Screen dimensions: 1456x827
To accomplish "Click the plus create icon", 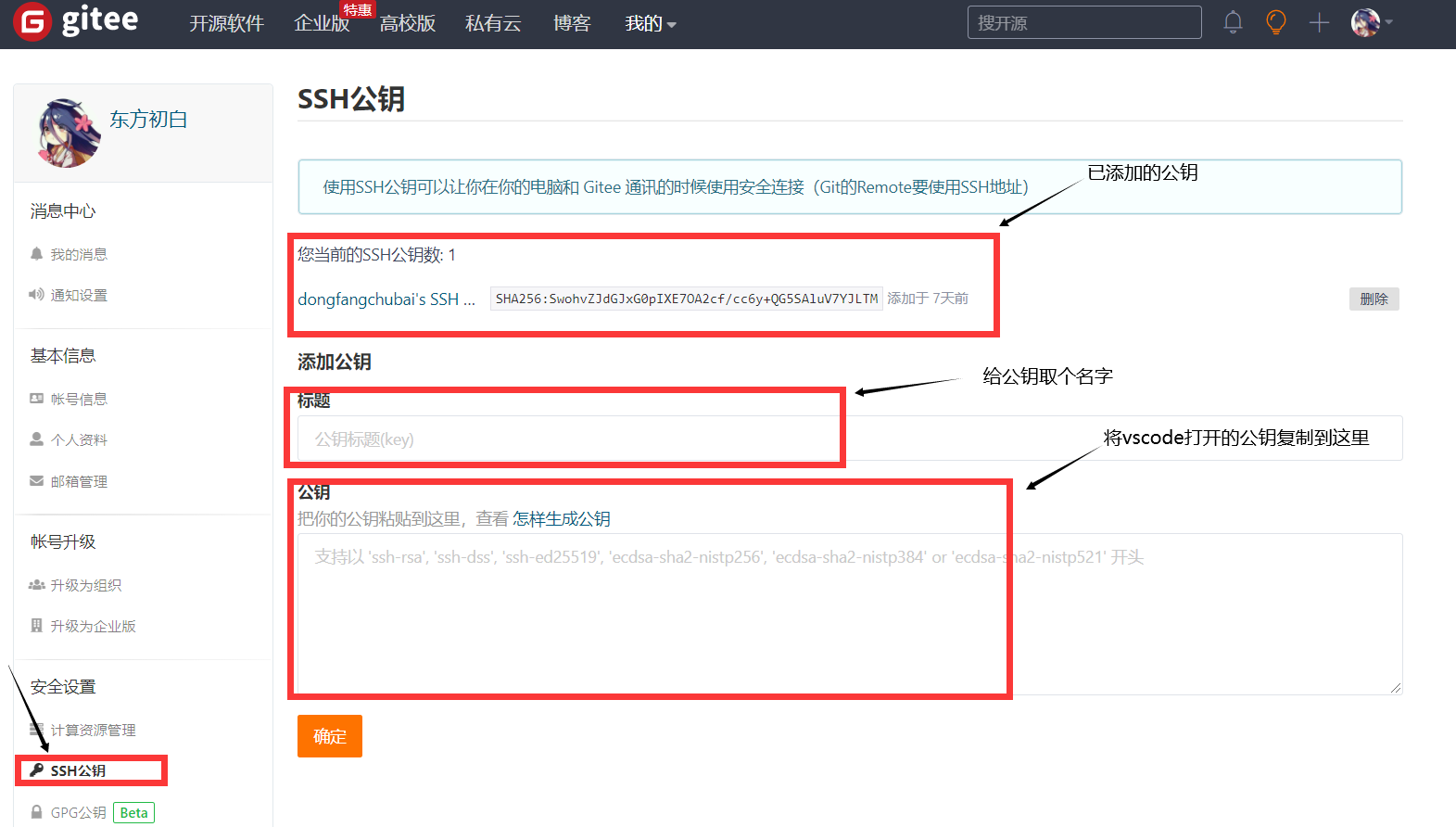I will pos(1319,22).
